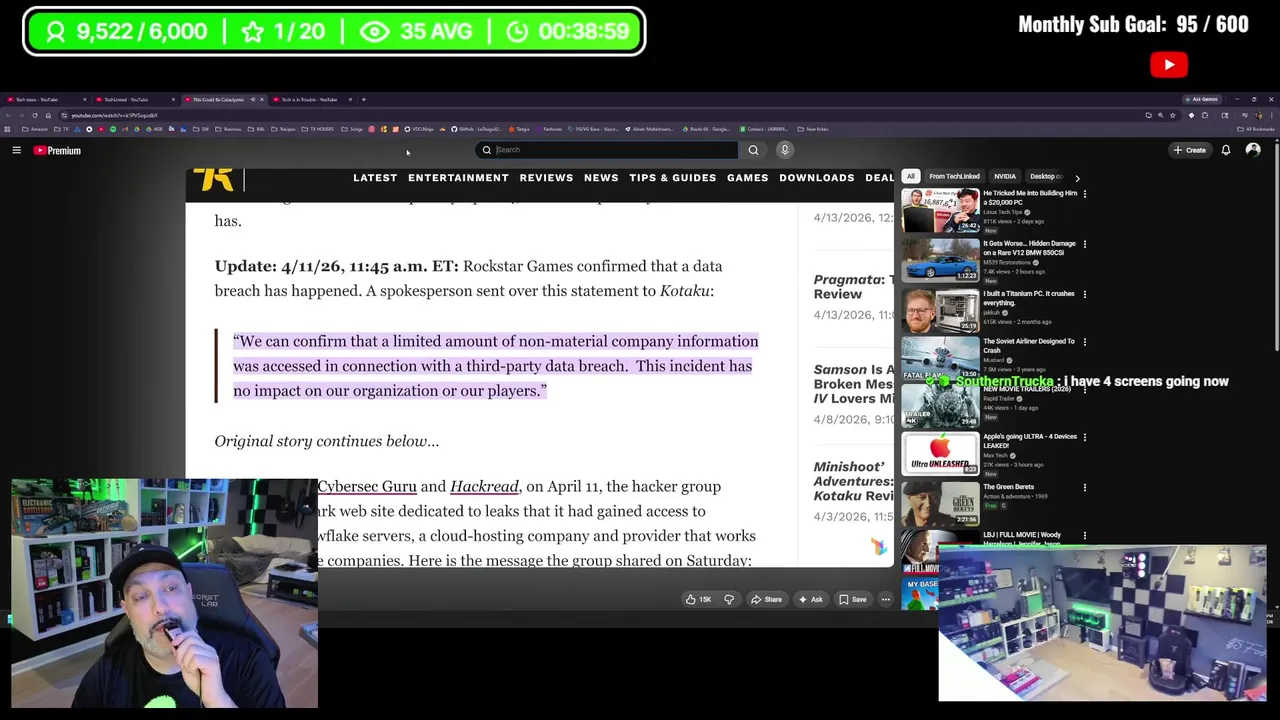Open I built a Titanium PC video
The image size is (1280, 720).
[x=941, y=310]
